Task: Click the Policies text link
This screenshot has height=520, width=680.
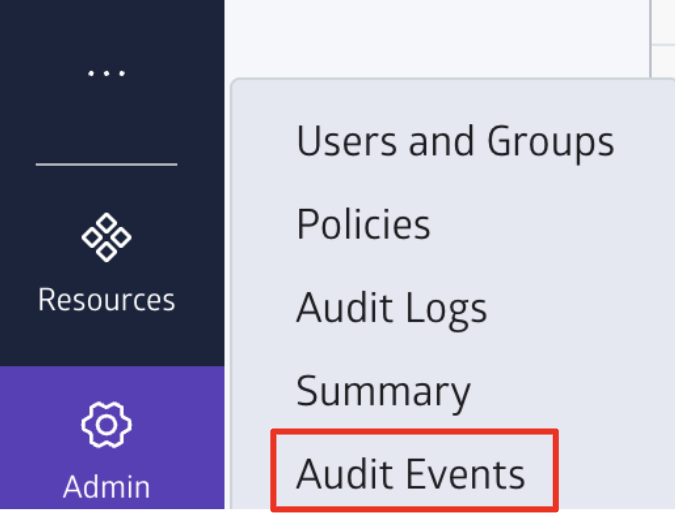Action: 363,225
